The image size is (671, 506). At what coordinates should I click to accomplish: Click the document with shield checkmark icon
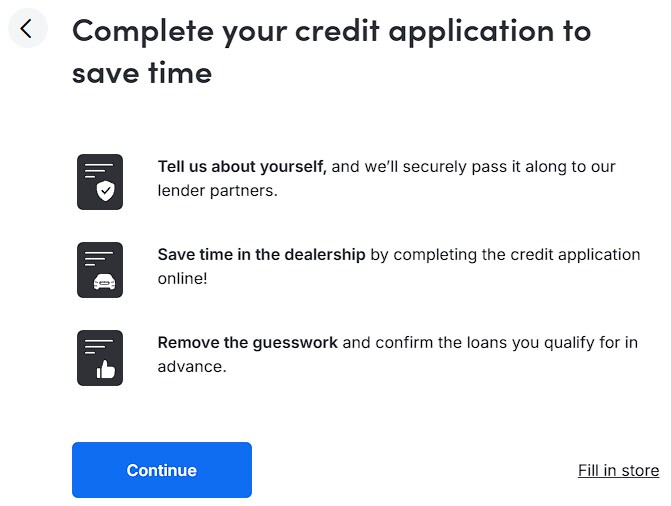pyautogui.click(x=100, y=182)
